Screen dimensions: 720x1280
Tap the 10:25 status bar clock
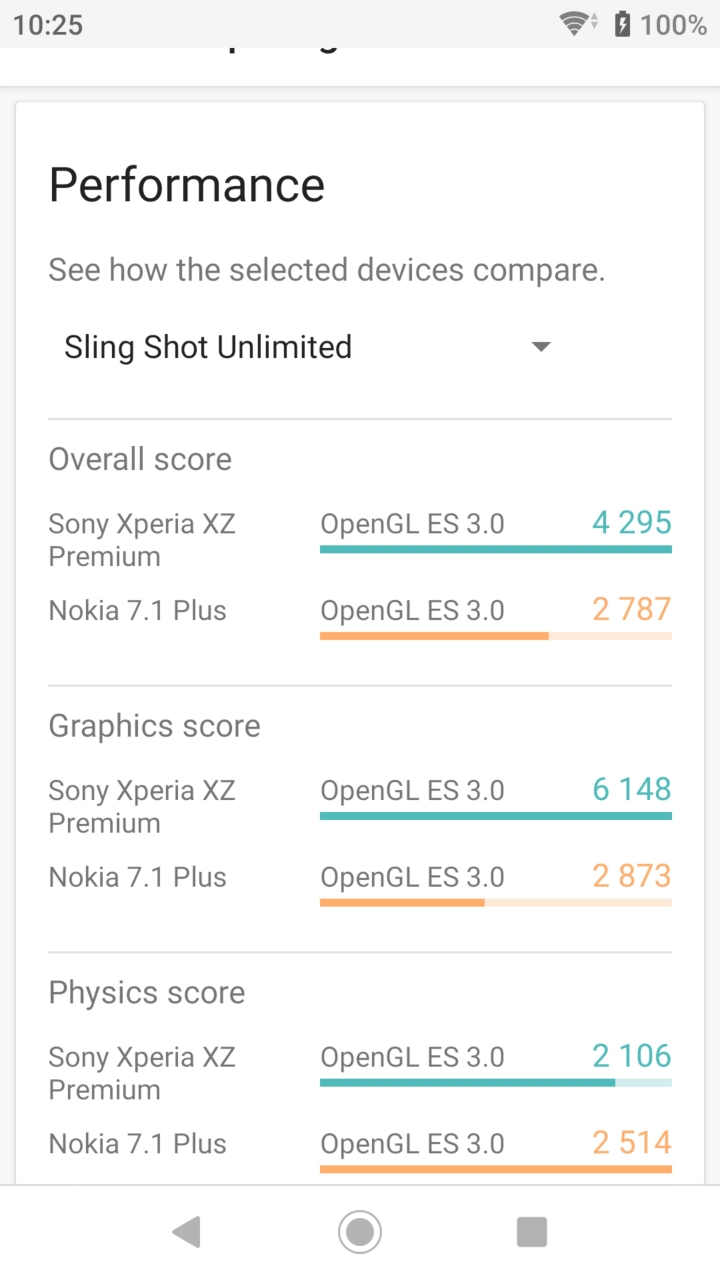47,24
